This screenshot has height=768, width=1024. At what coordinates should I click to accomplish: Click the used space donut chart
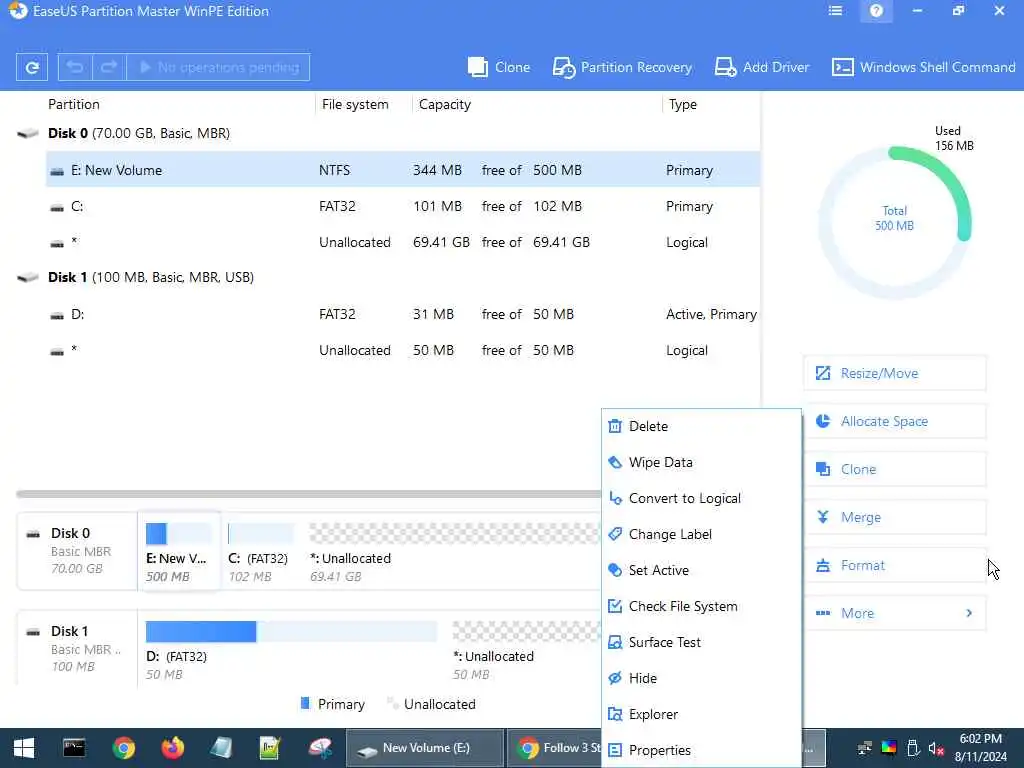(x=895, y=222)
